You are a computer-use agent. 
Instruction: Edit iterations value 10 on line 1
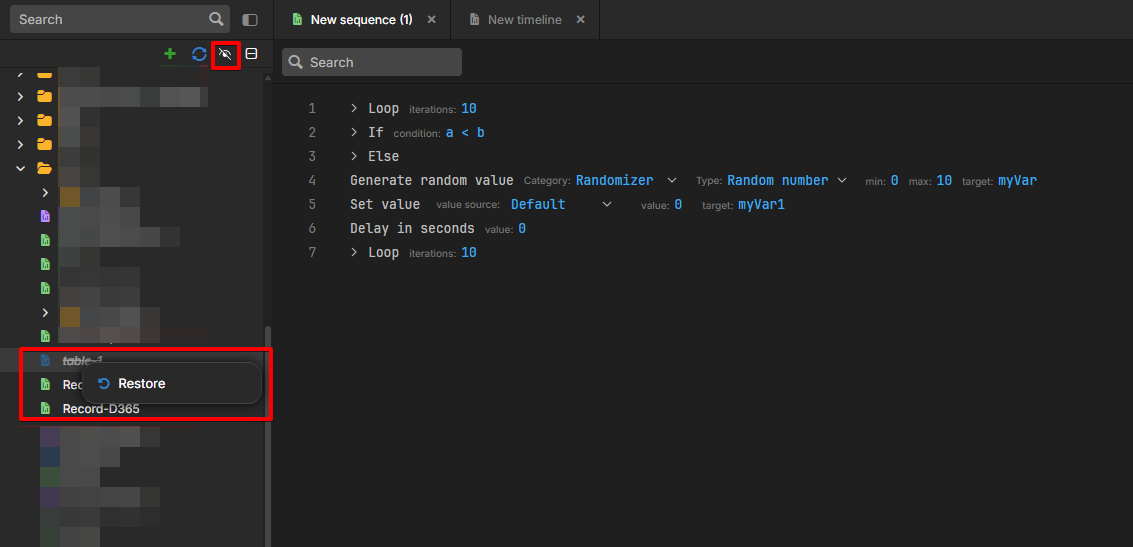469,108
